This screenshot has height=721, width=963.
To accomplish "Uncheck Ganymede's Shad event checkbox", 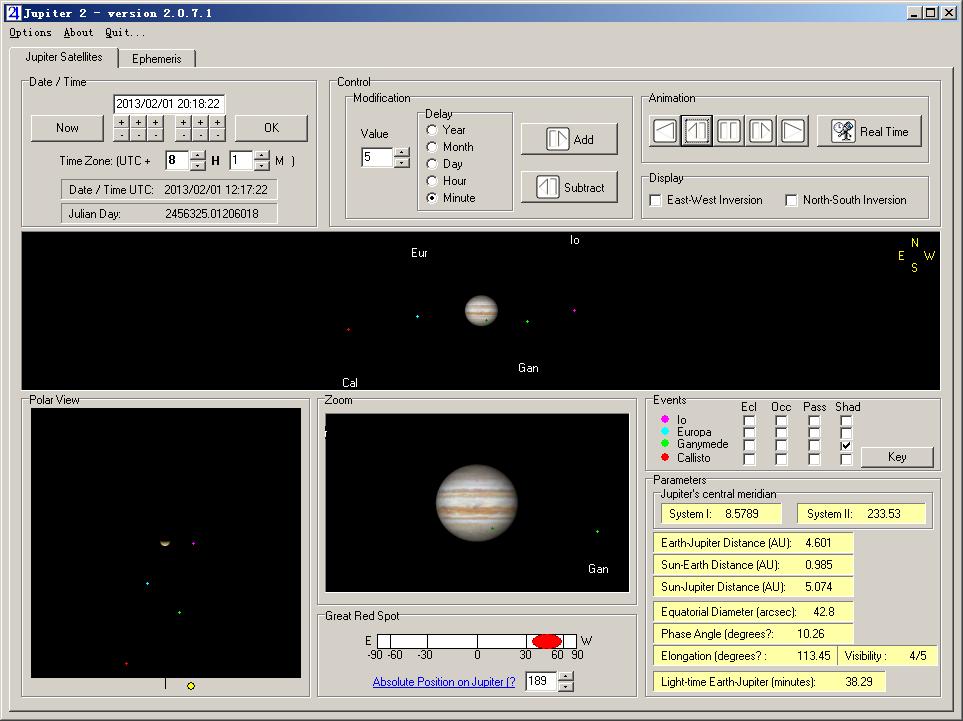I will (x=846, y=446).
